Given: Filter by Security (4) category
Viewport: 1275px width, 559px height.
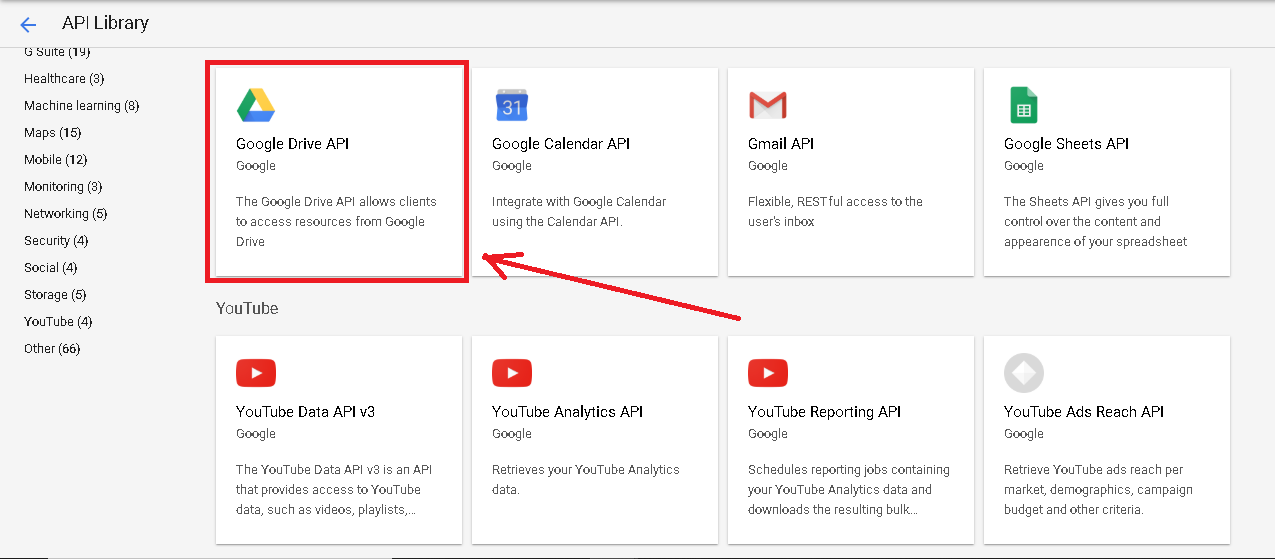Looking at the screenshot, I should (56, 241).
